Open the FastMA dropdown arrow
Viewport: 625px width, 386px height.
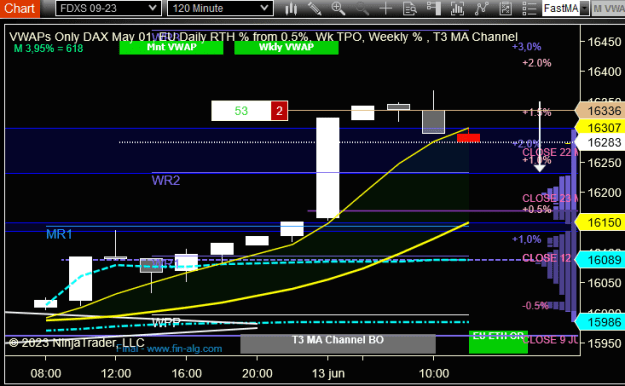(x=584, y=8)
